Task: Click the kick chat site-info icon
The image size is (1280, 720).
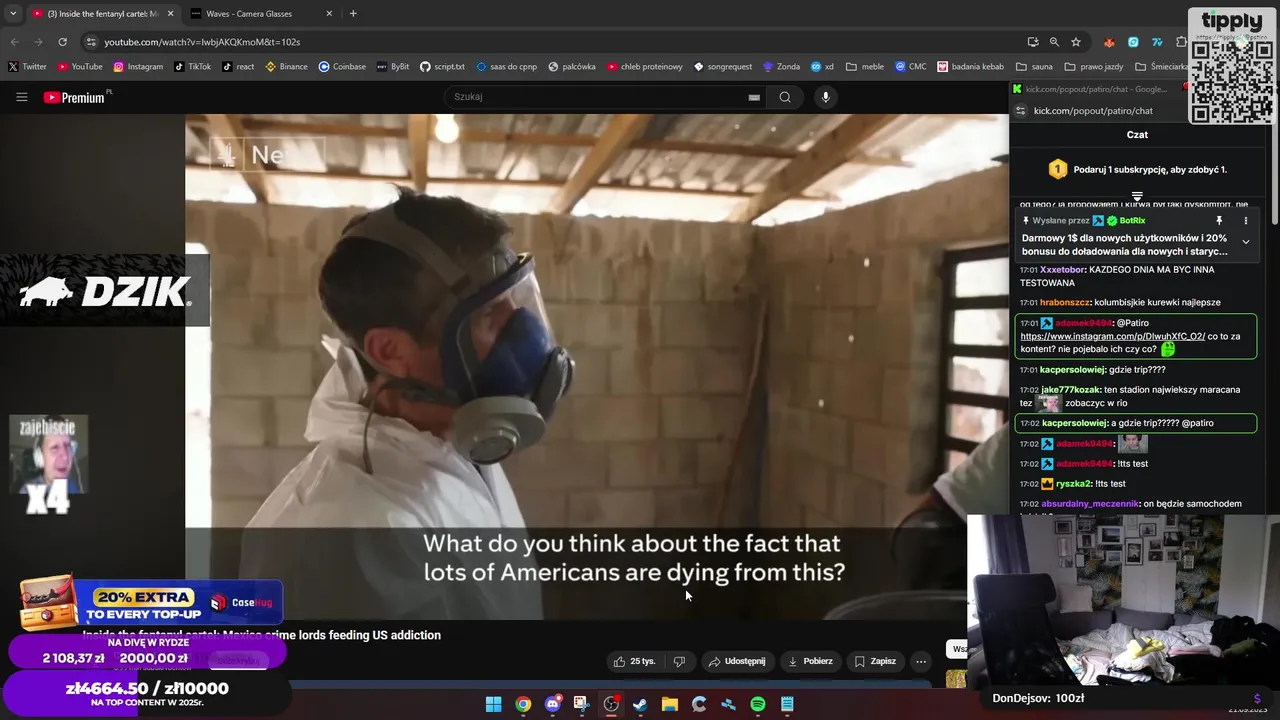Action: click(x=1020, y=111)
